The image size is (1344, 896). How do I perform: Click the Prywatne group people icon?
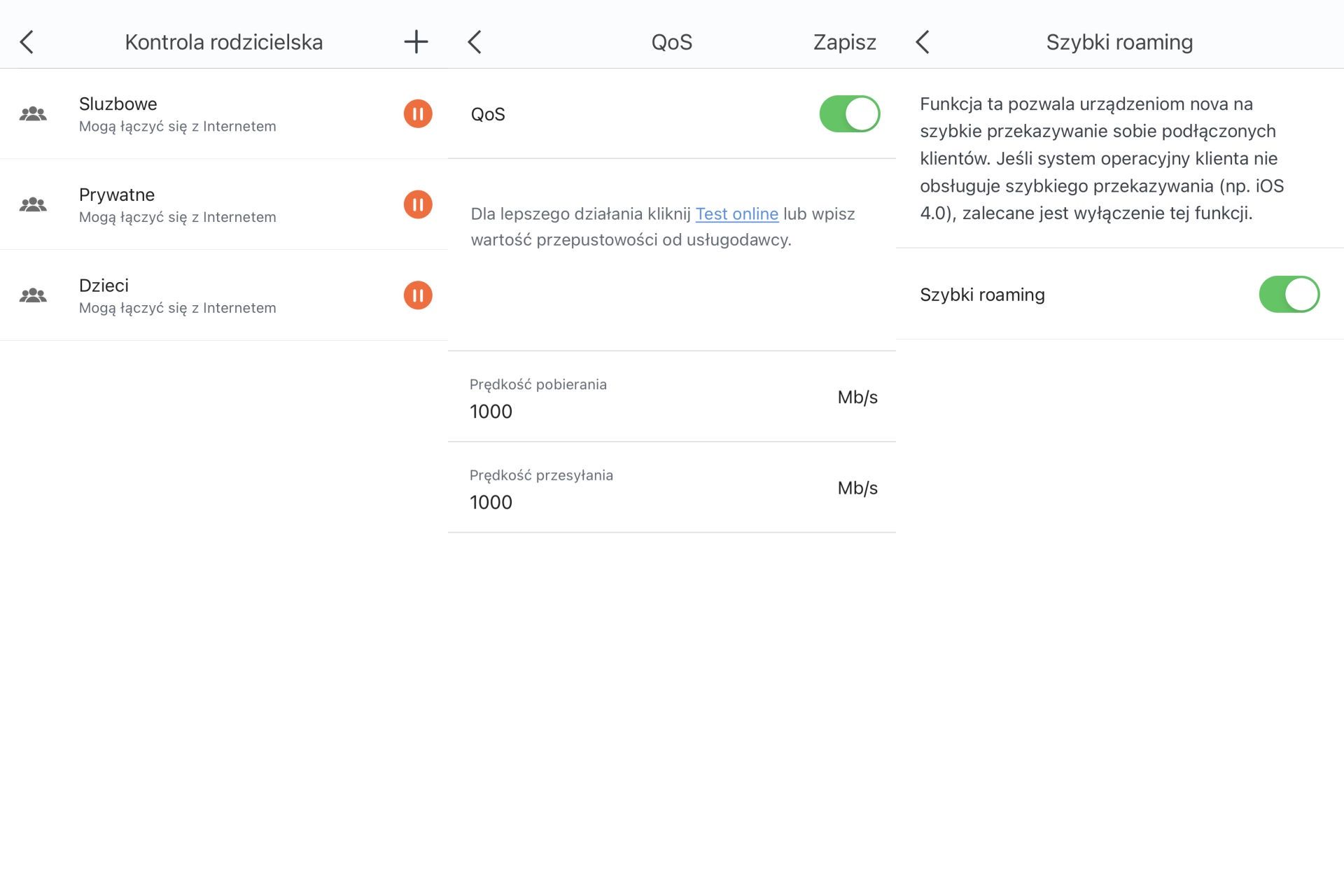point(33,204)
